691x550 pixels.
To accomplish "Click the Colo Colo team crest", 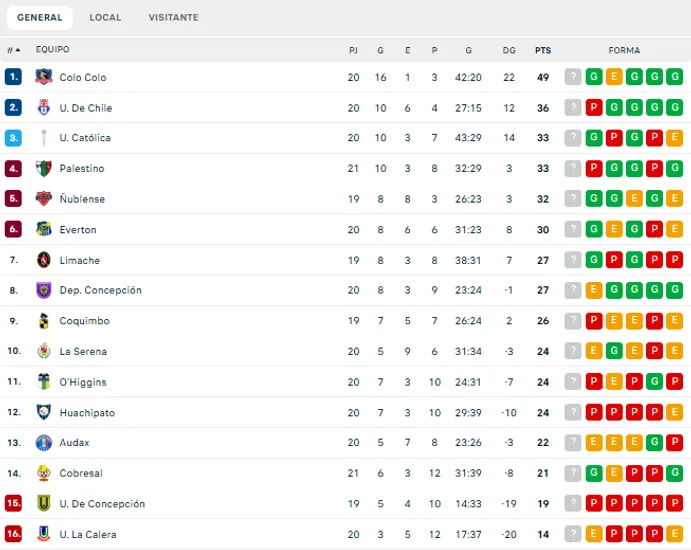I will pos(44,77).
